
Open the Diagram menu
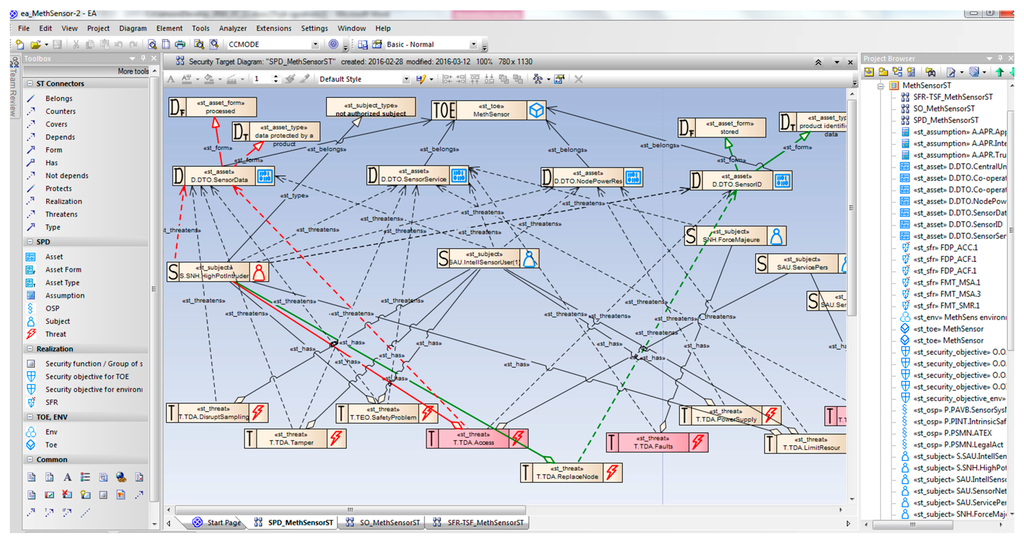[132, 28]
